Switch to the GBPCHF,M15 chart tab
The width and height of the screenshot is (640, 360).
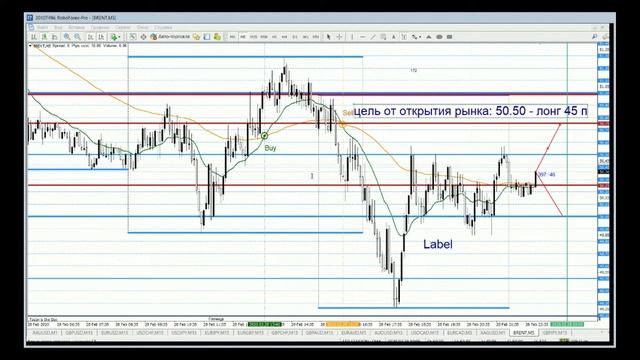284,333
